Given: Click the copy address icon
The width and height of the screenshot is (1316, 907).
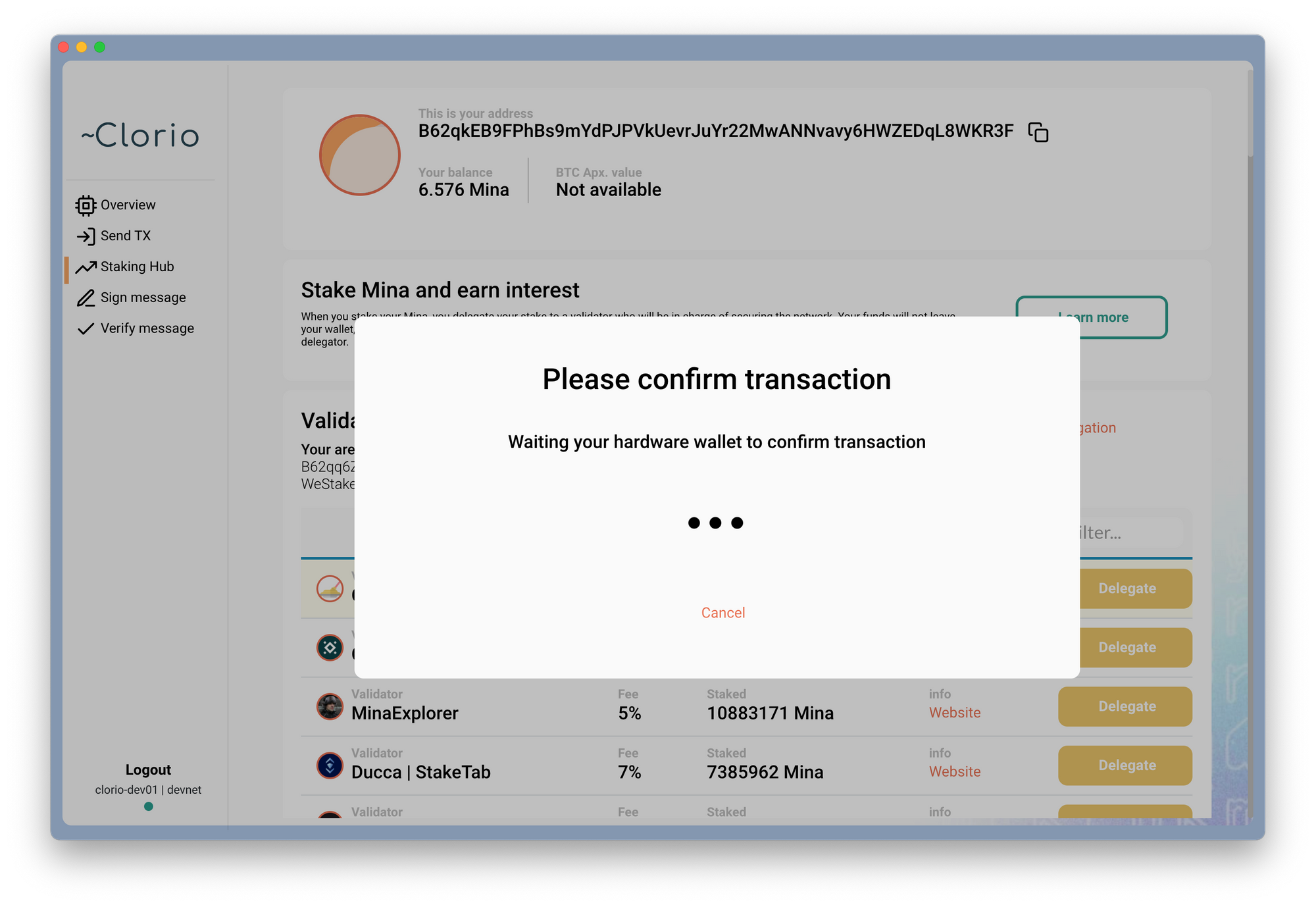Looking at the screenshot, I should click(1038, 132).
